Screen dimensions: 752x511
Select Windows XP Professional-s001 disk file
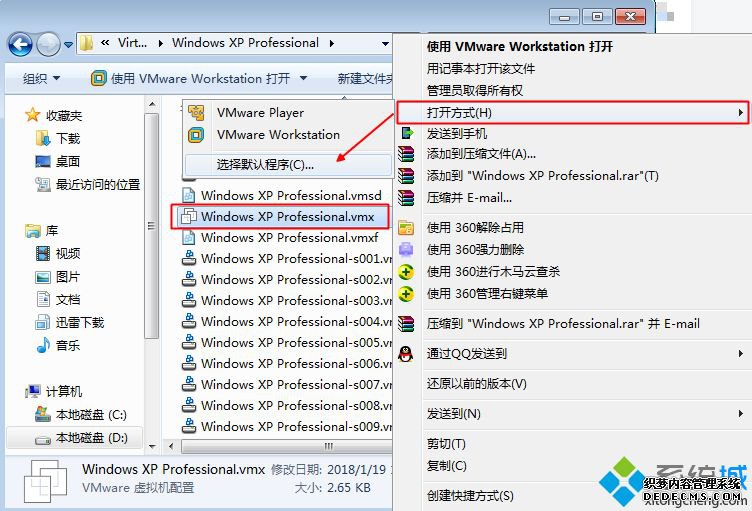287,259
